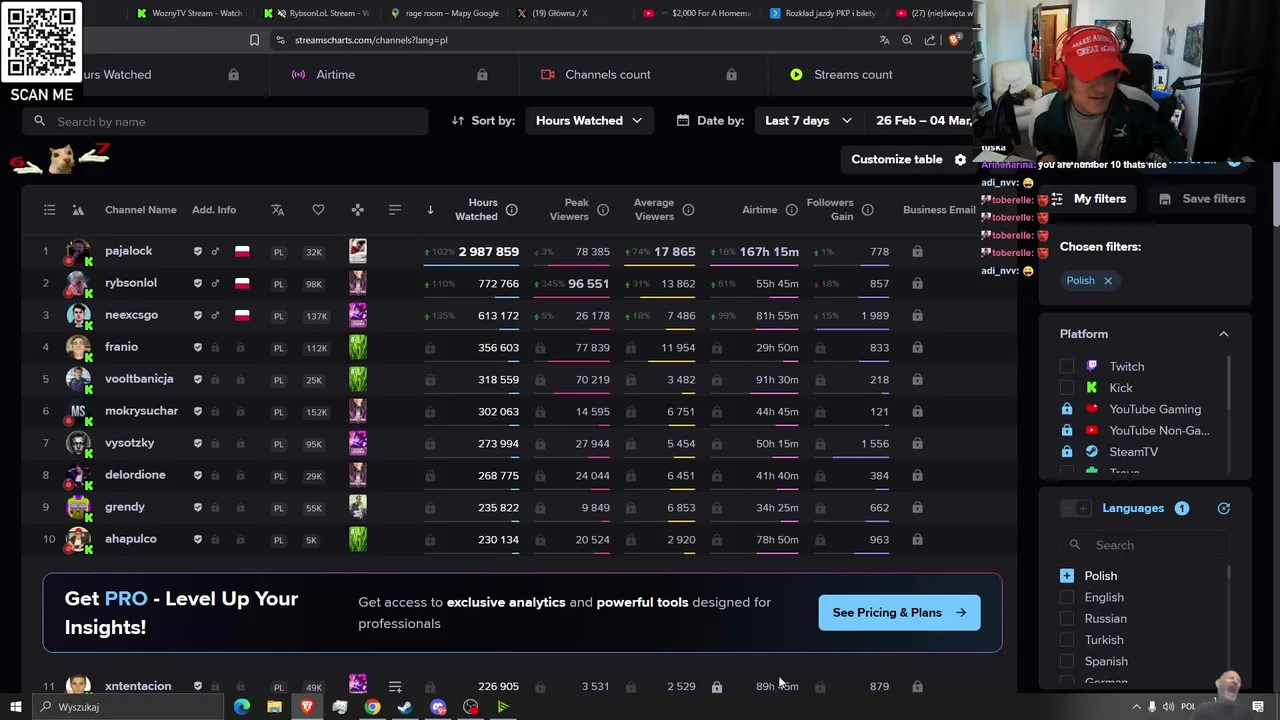Image resolution: width=1280 pixels, height=720 pixels.
Task: Click the gamepad category column header icon
Action: click(357, 210)
